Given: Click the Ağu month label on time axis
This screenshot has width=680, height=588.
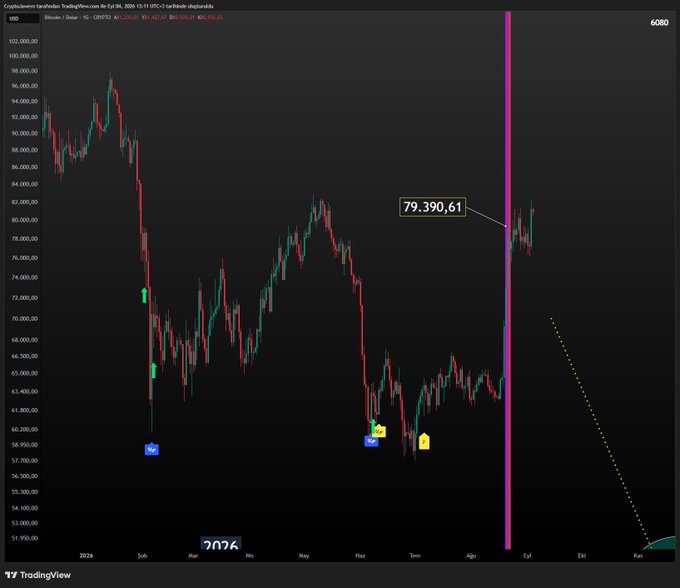Looking at the screenshot, I should (471, 555).
